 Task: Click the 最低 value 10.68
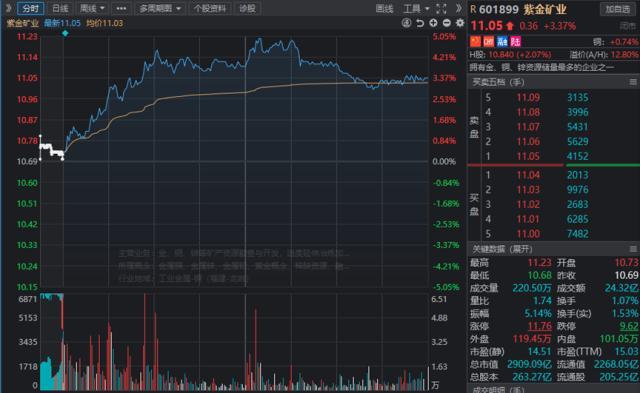[540, 275]
